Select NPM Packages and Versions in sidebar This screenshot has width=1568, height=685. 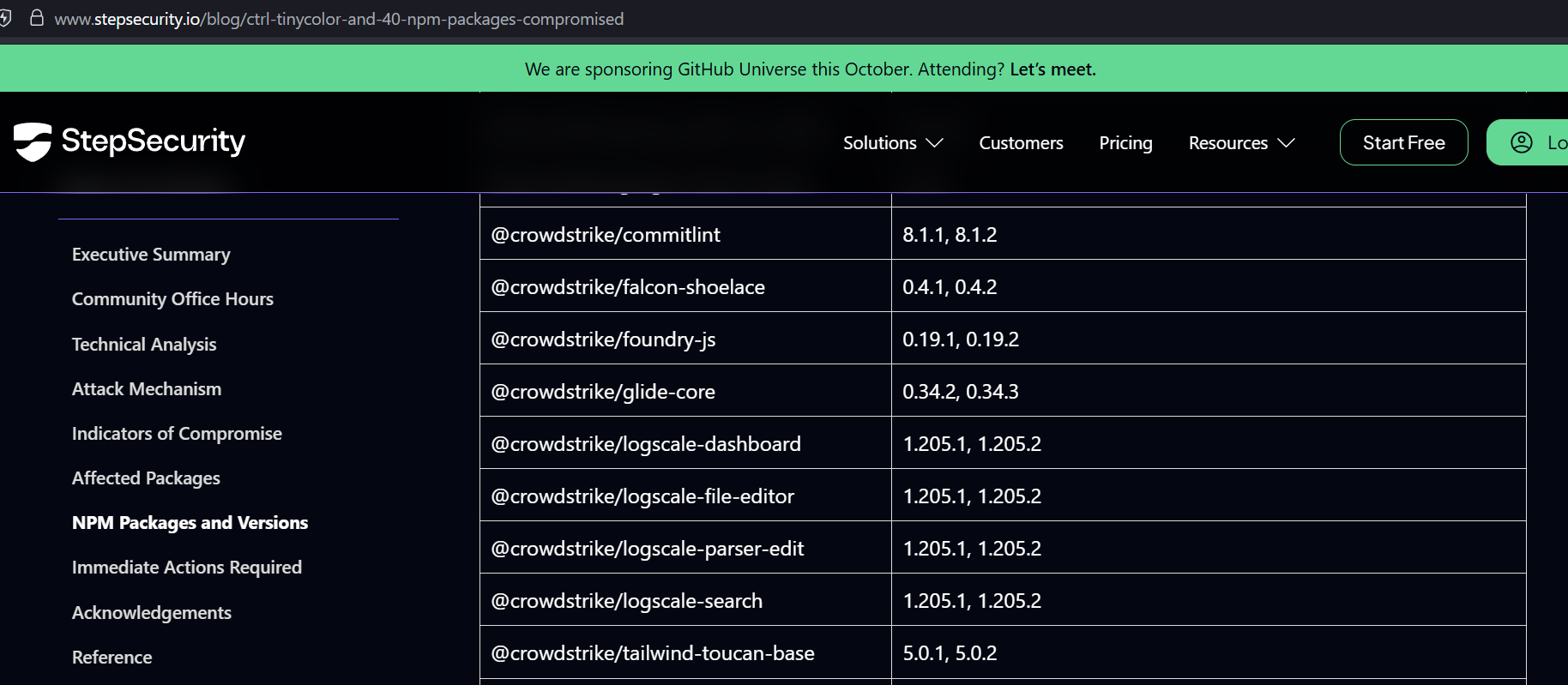[190, 523]
